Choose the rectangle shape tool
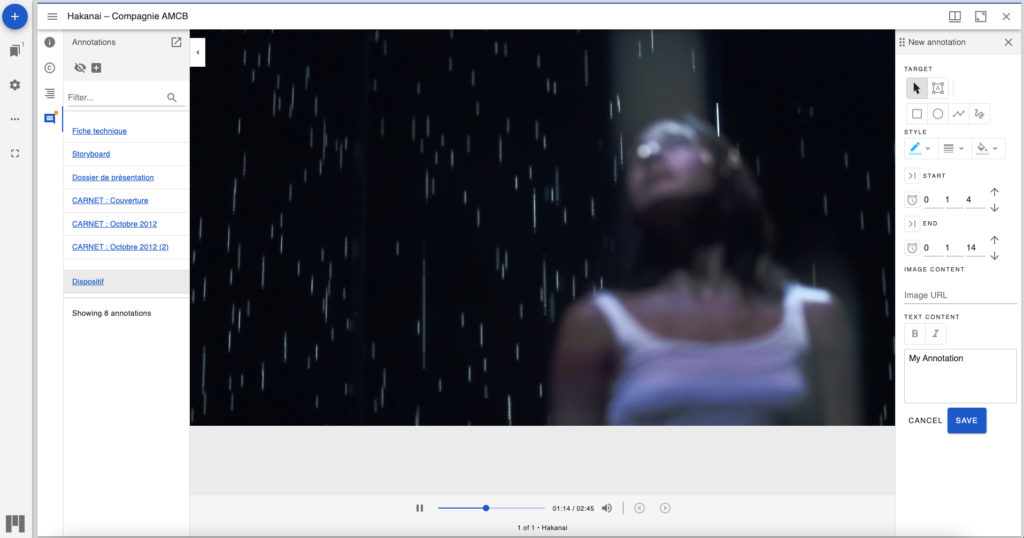Viewport: 1024px width, 538px height. [x=917, y=114]
